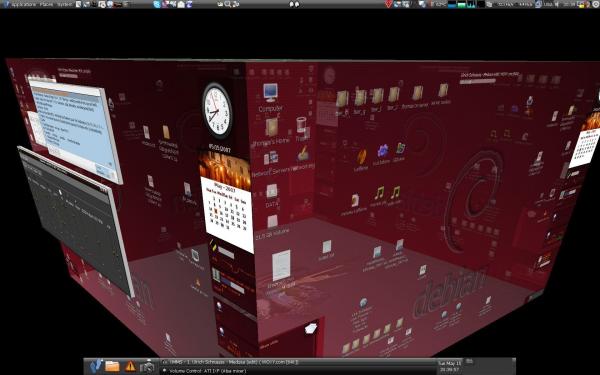The width and height of the screenshot is (600, 375).
Task: Click the Computer desktop icon
Action: [x=270, y=98]
